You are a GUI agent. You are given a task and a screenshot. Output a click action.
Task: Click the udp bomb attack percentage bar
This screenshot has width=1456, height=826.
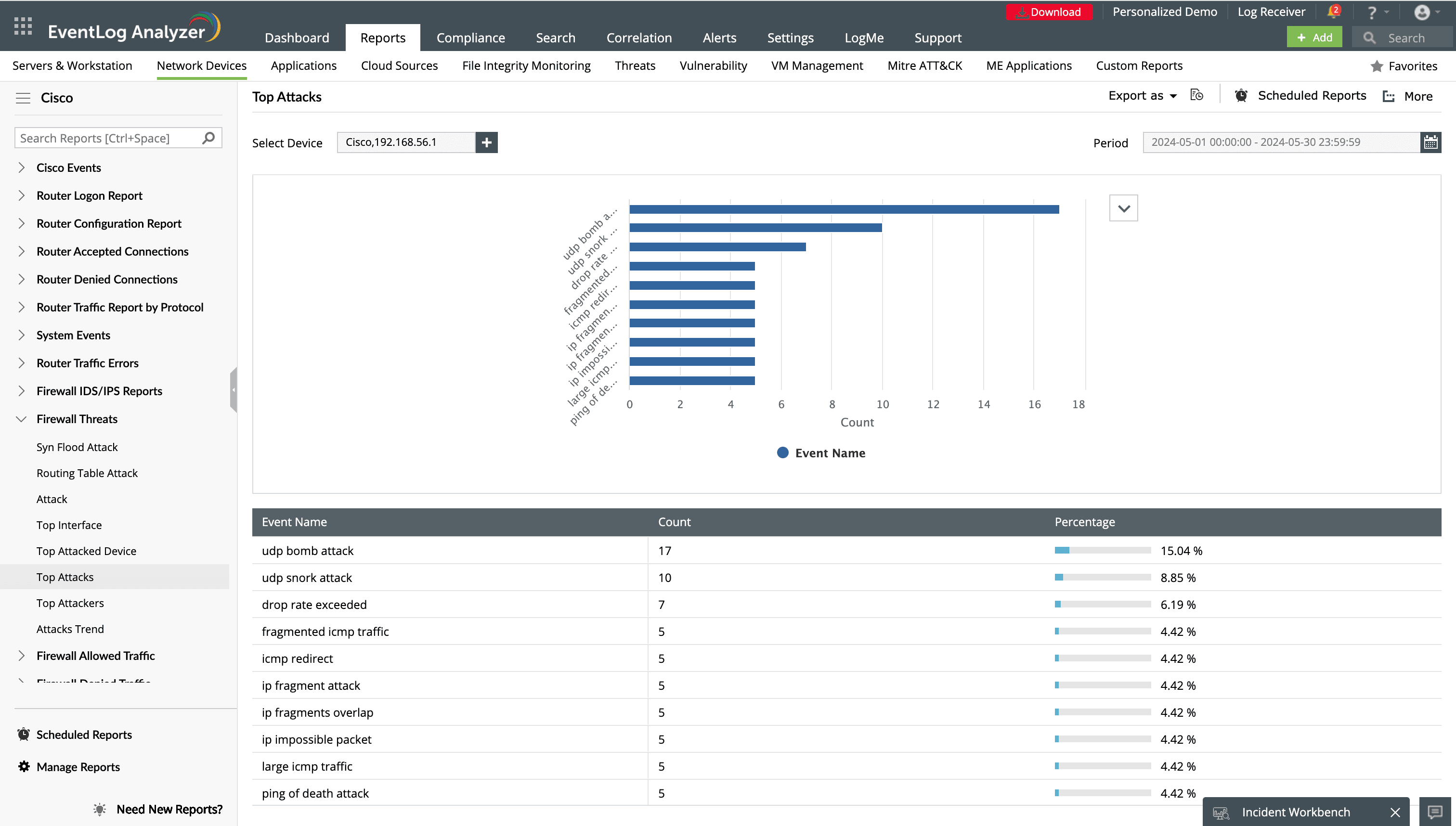point(1102,550)
